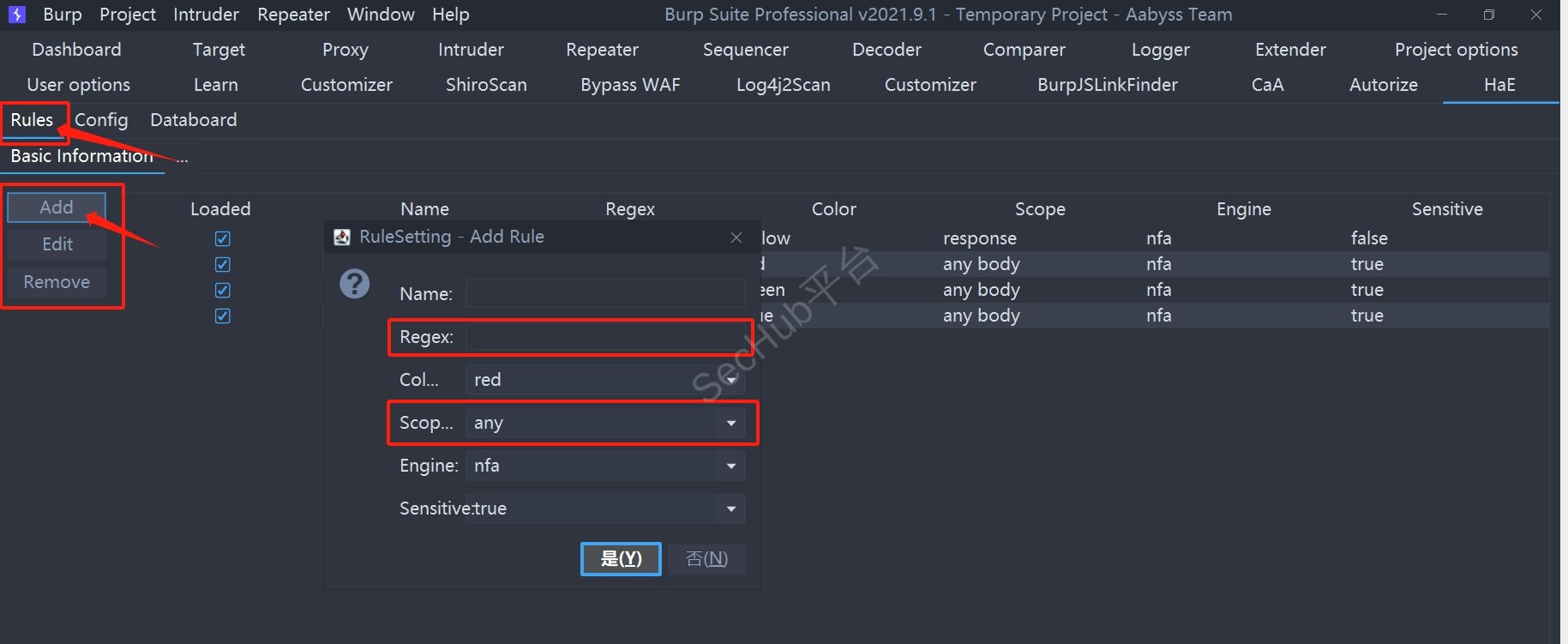Viewport: 1568px width, 644px height.
Task: Focus the Name text field
Action: pyautogui.click(x=605, y=293)
